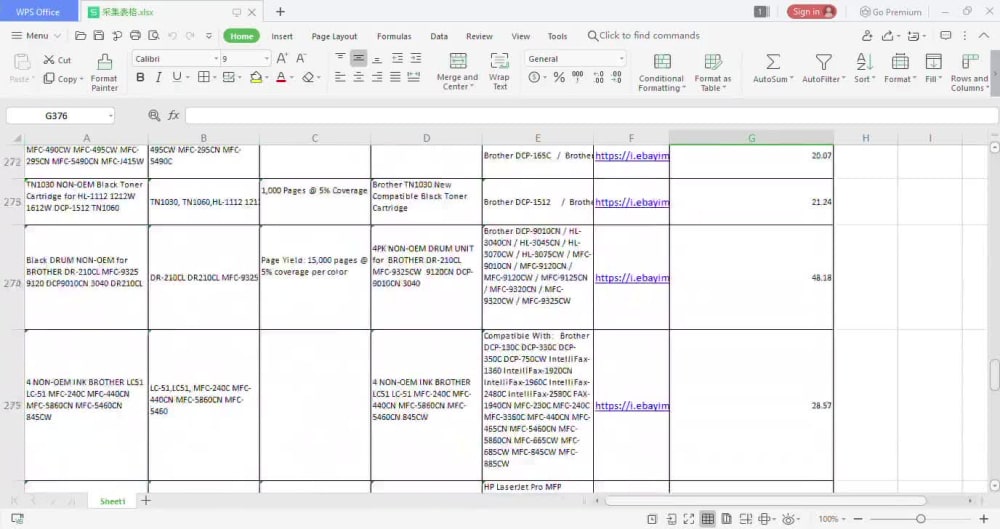Open the ebay link in row 273
Screen dimensions: 1000x529
(x=632, y=202)
